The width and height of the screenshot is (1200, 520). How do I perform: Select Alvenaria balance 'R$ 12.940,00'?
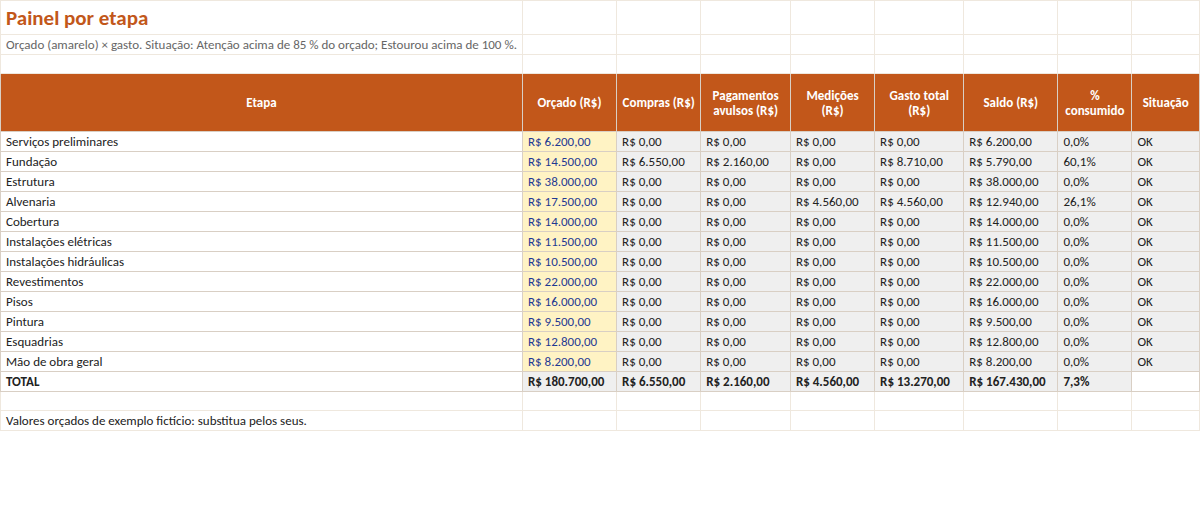[x=1010, y=202]
